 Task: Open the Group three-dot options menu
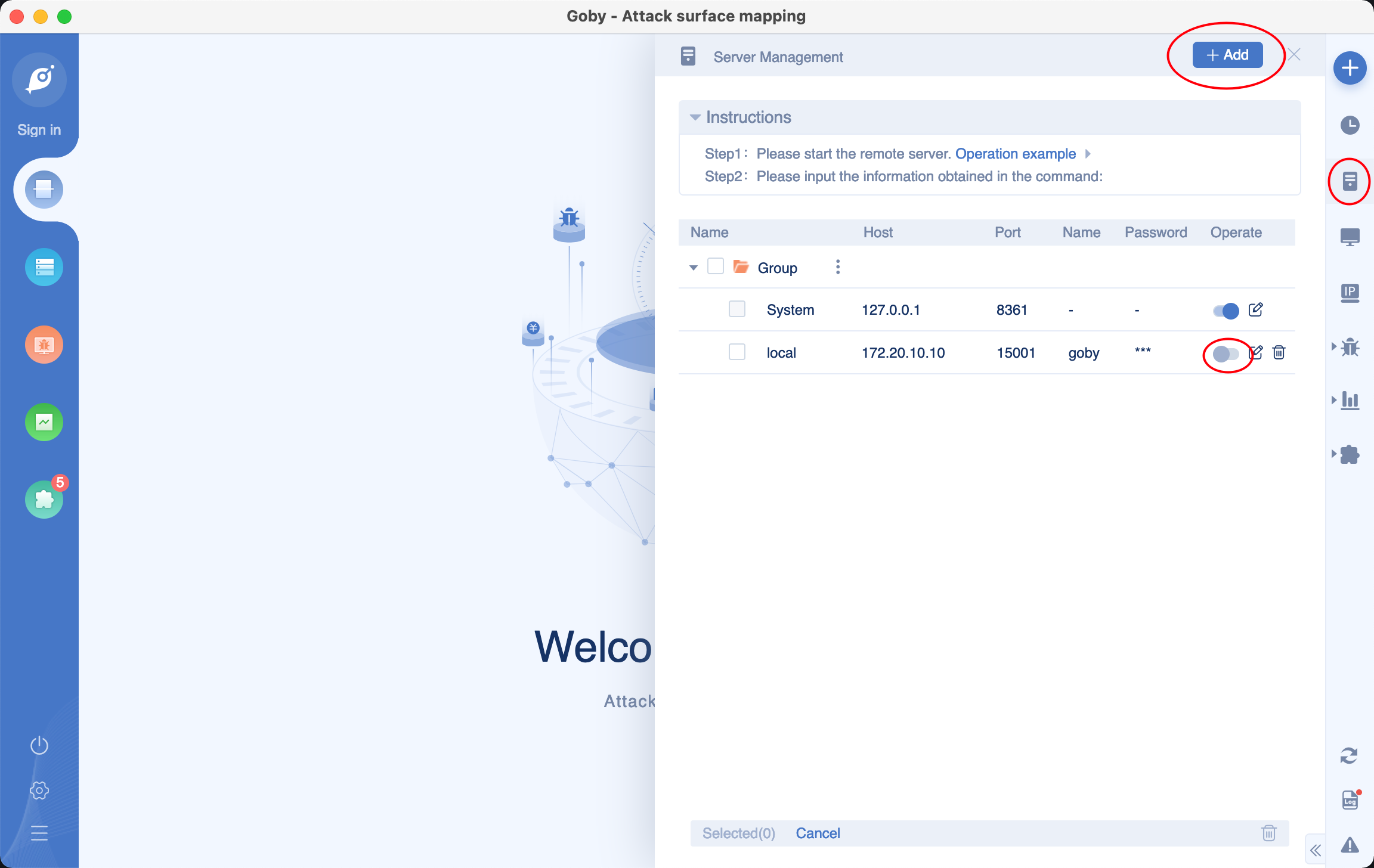point(838,266)
